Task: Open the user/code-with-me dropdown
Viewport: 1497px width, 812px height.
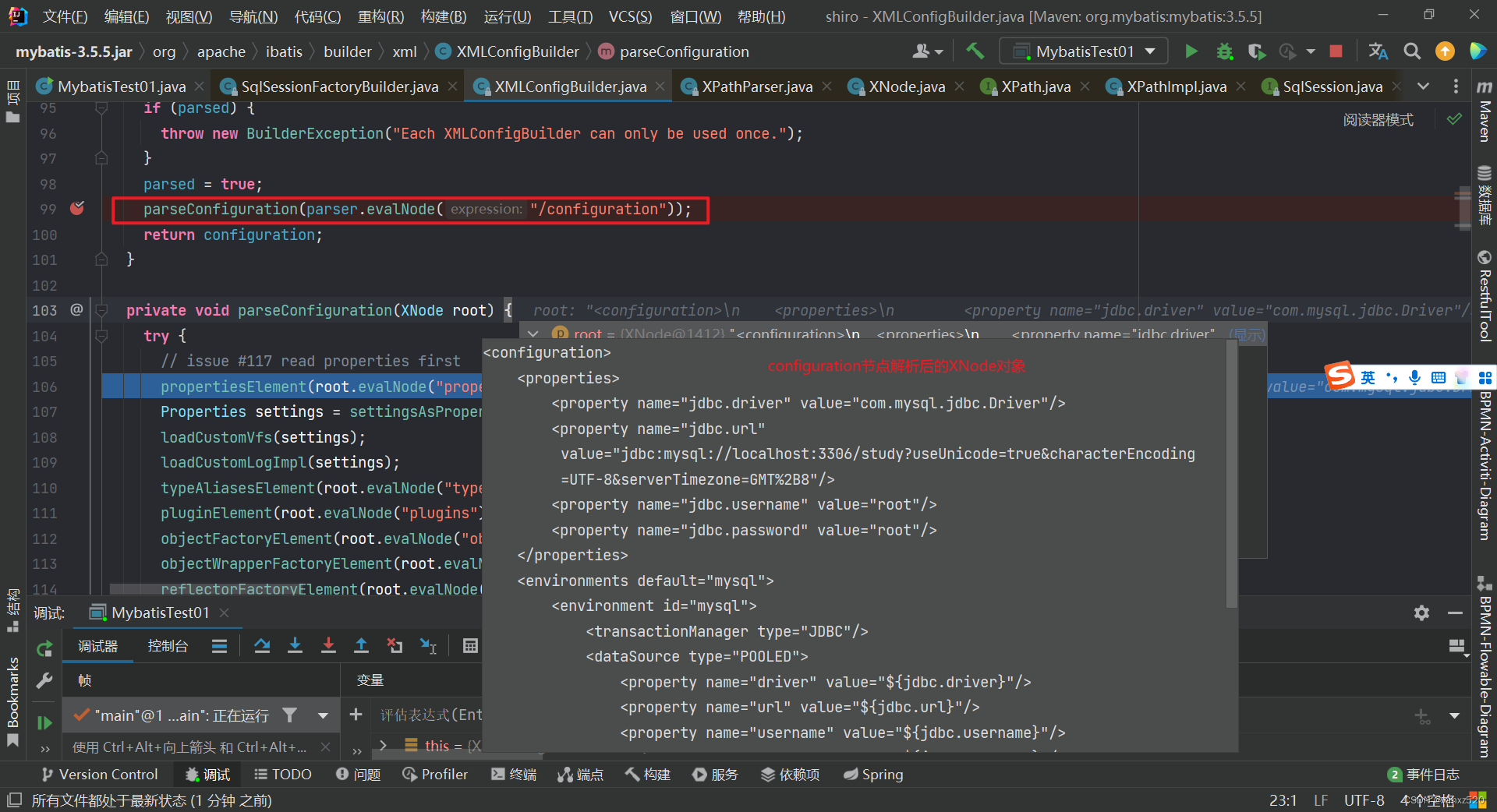Action: (x=928, y=51)
